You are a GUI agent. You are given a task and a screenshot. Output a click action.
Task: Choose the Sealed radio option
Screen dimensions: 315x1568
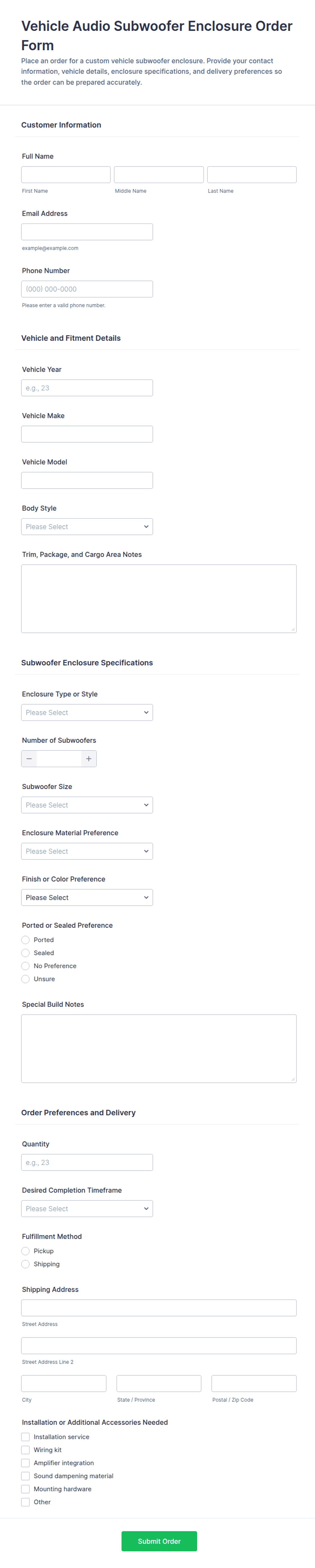(x=25, y=953)
